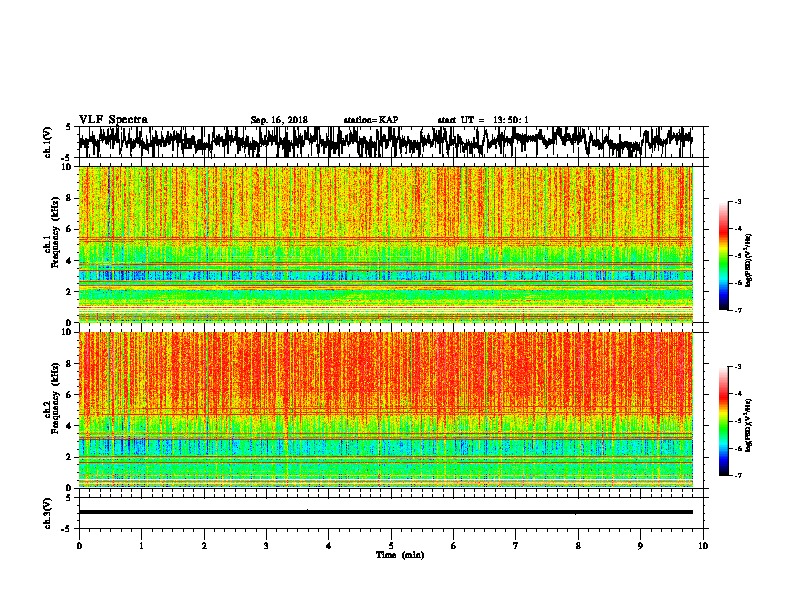Click the "Time (min)" axis title
Viewport: 792px width, 612px height.
tap(400, 555)
